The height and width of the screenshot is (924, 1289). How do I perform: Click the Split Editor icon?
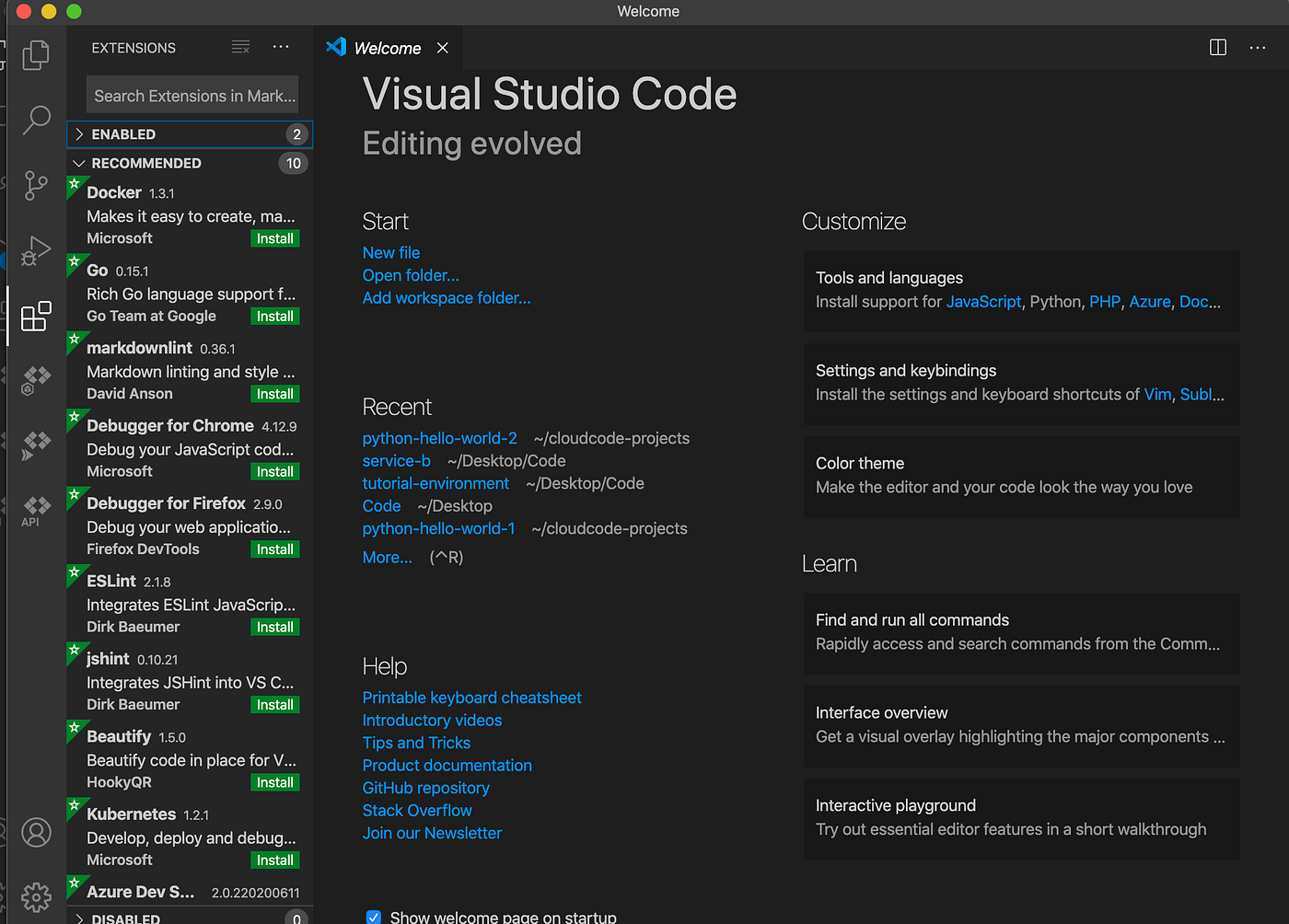point(1217,47)
